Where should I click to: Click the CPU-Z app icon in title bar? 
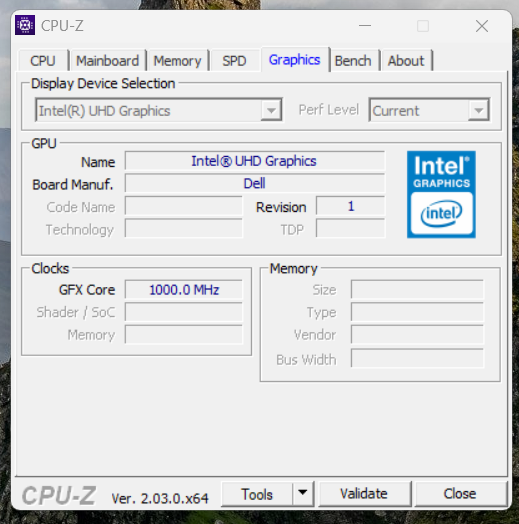25,25
